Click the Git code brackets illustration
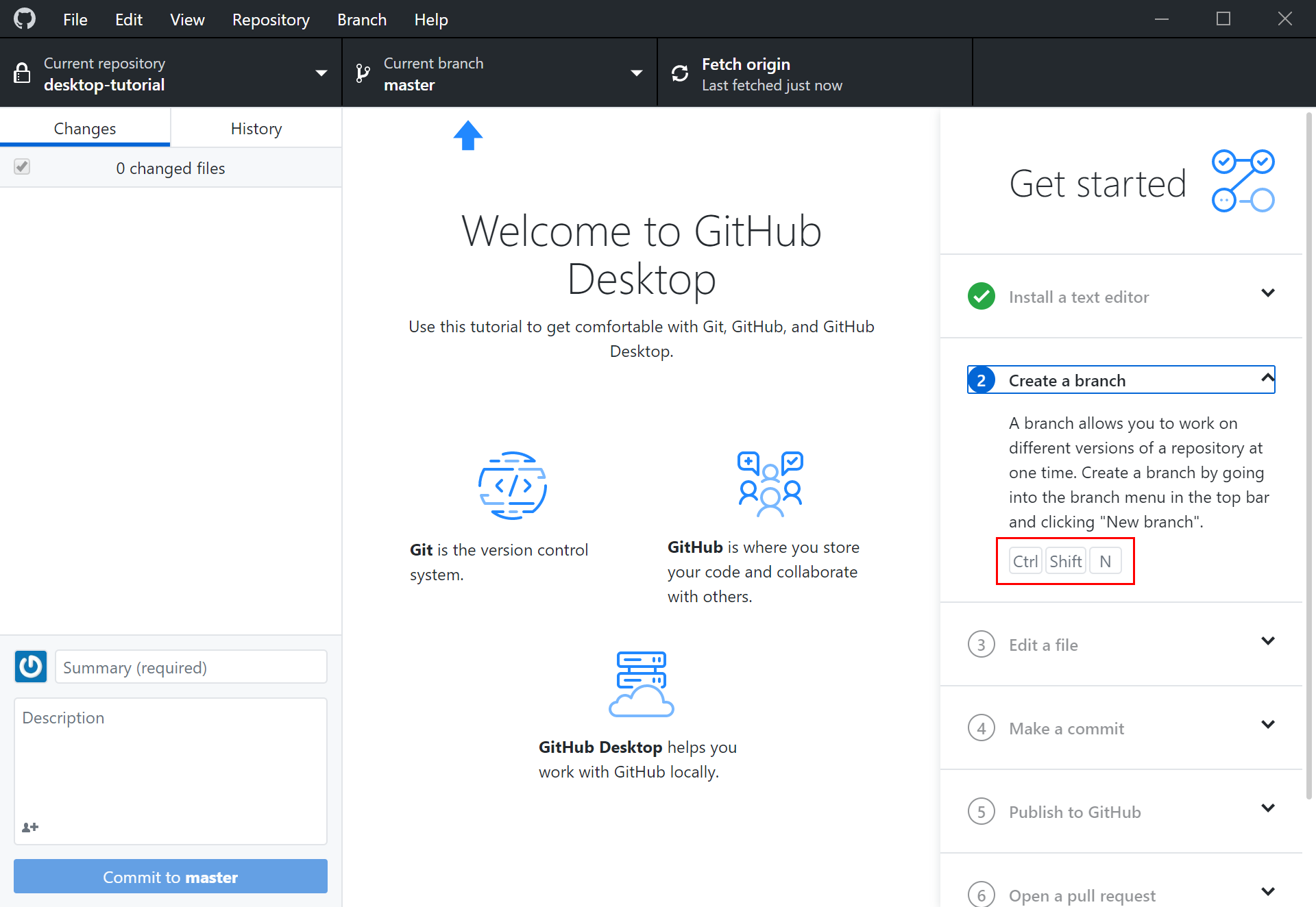This screenshot has height=907, width=1316. [x=513, y=485]
